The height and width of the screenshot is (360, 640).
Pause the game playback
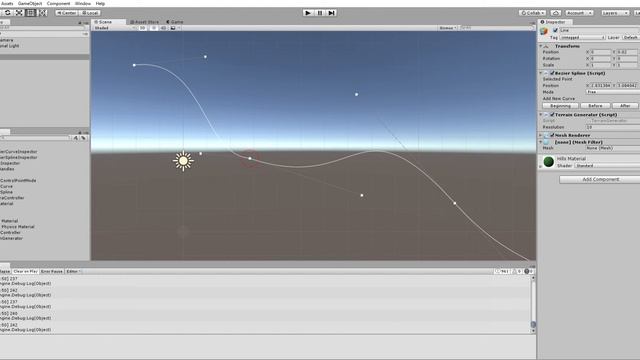coord(320,13)
